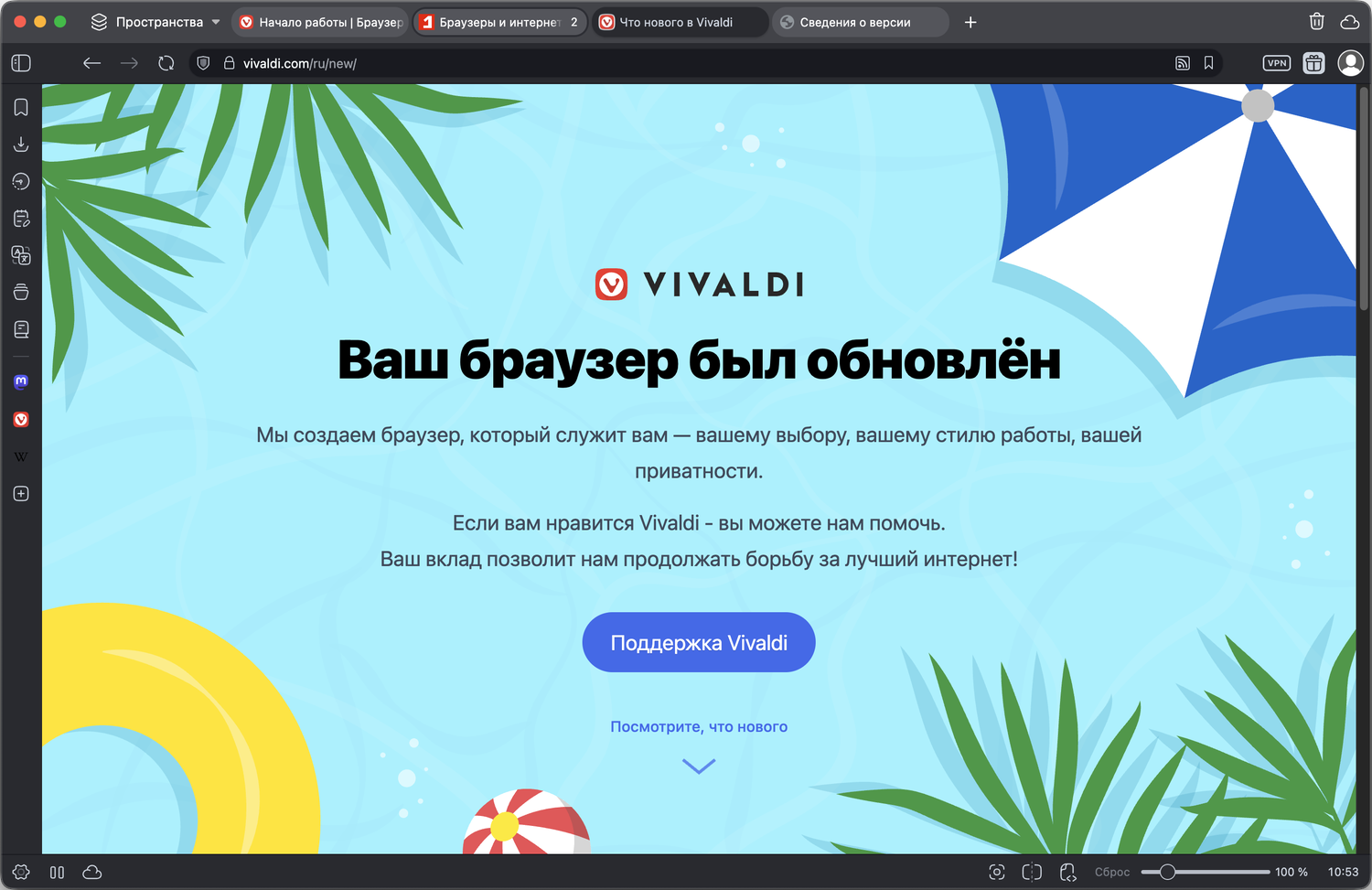Open the Vivaldi web panel in sidebar
Viewport: 1372px width, 890px height.
[x=21, y=419]
